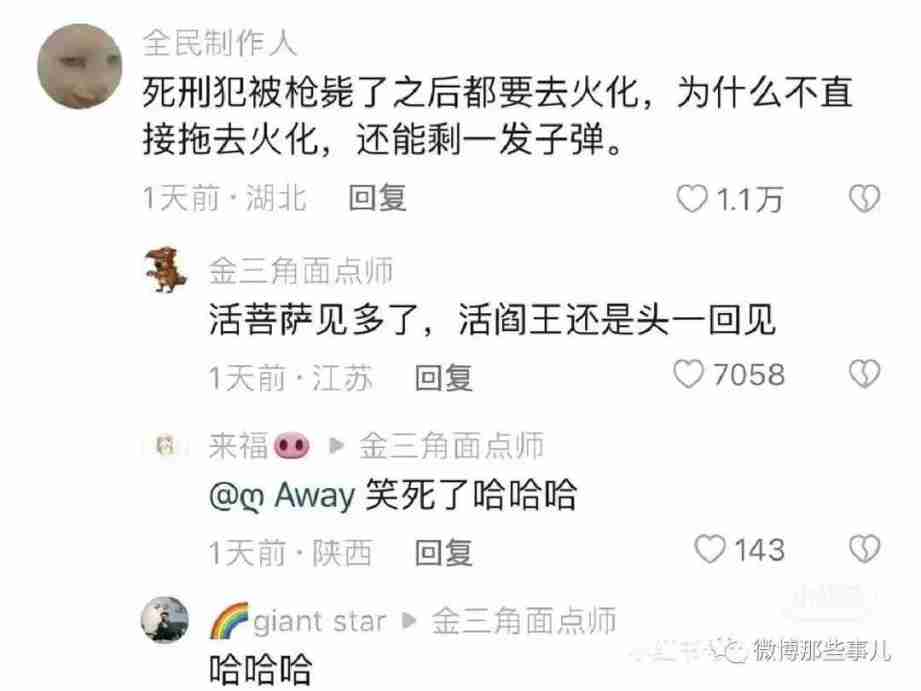Like 金三角面点师's reply with 7058 likes
Screen dimensions: 921x691
click(x=688, y=374)
